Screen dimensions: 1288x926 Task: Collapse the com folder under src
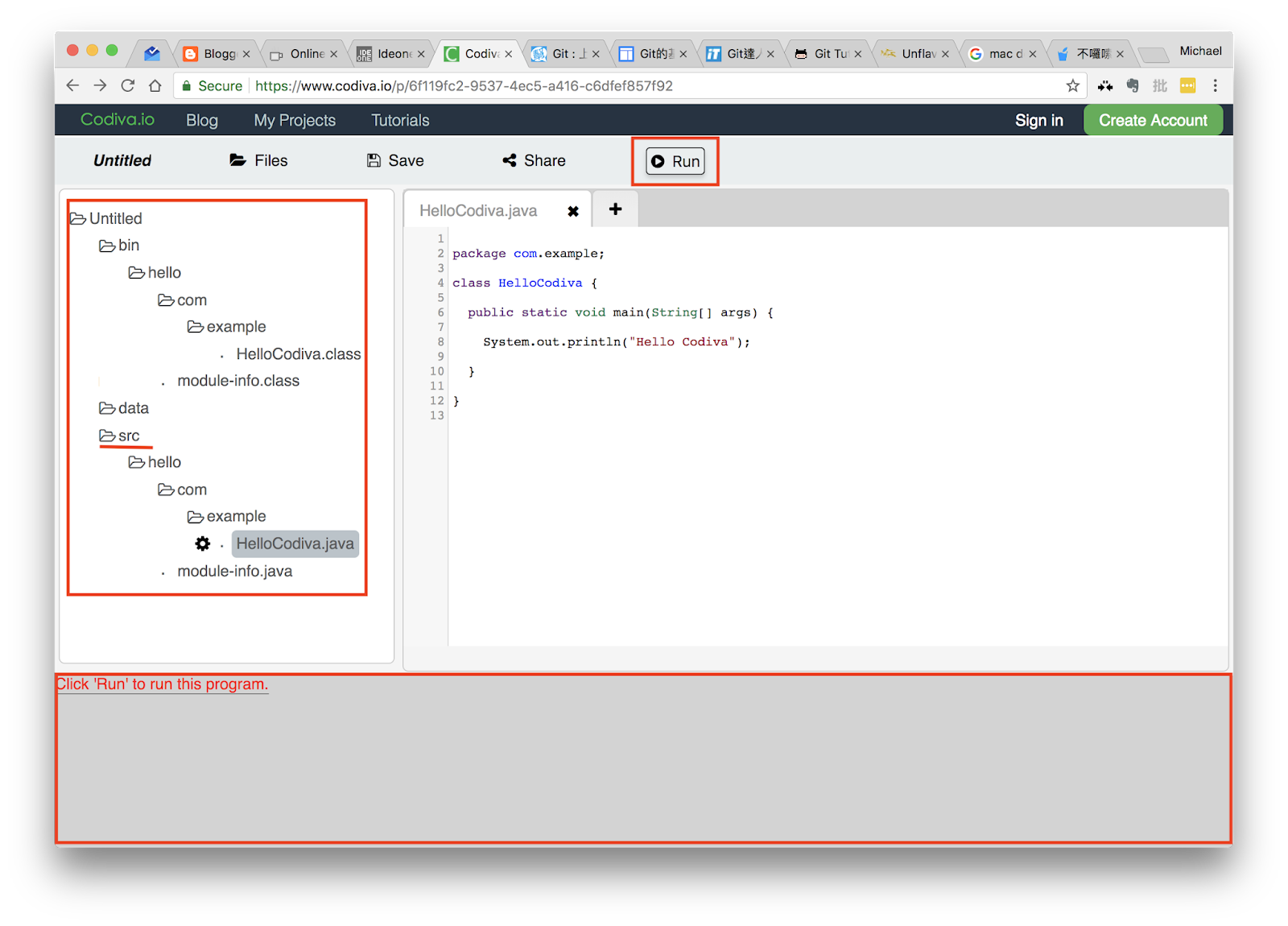point(183,490)
